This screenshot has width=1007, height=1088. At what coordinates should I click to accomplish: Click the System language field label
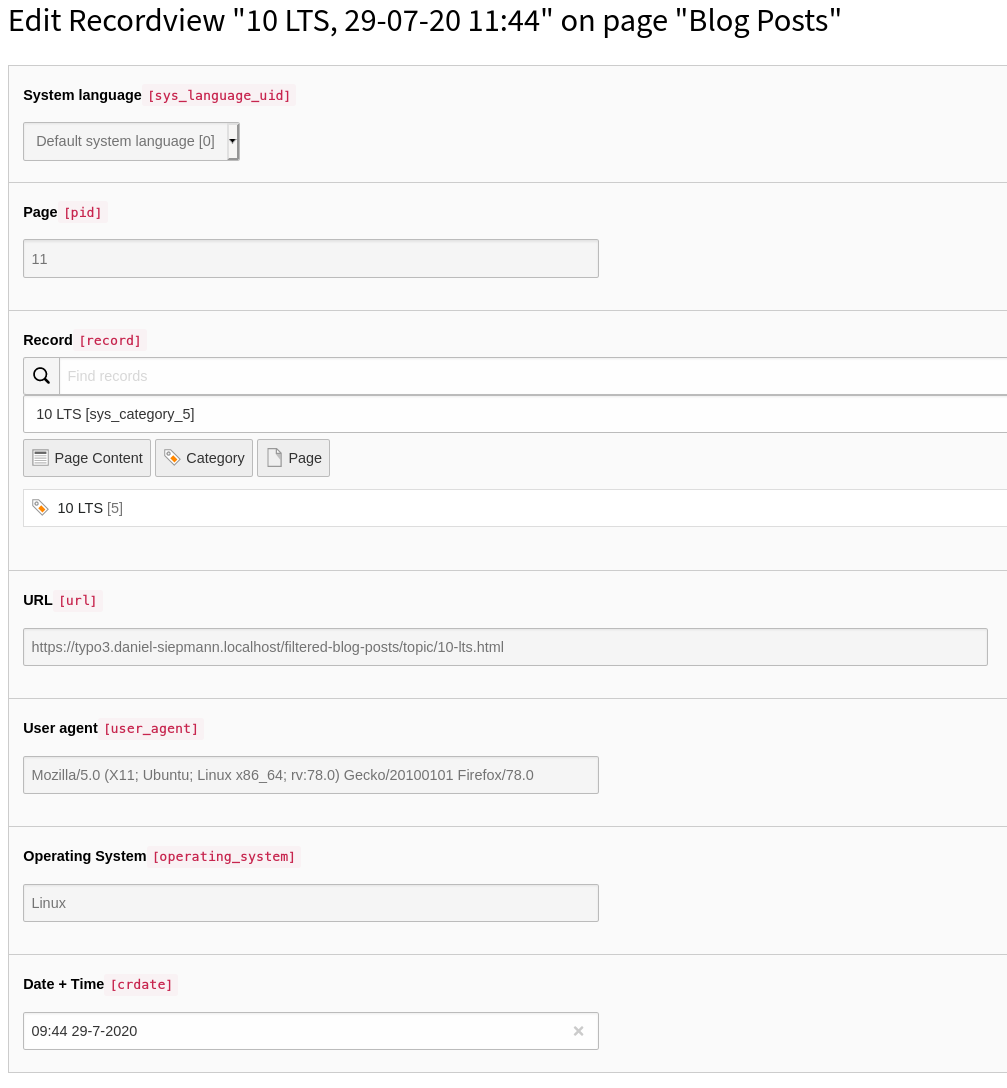click(82, 95)
